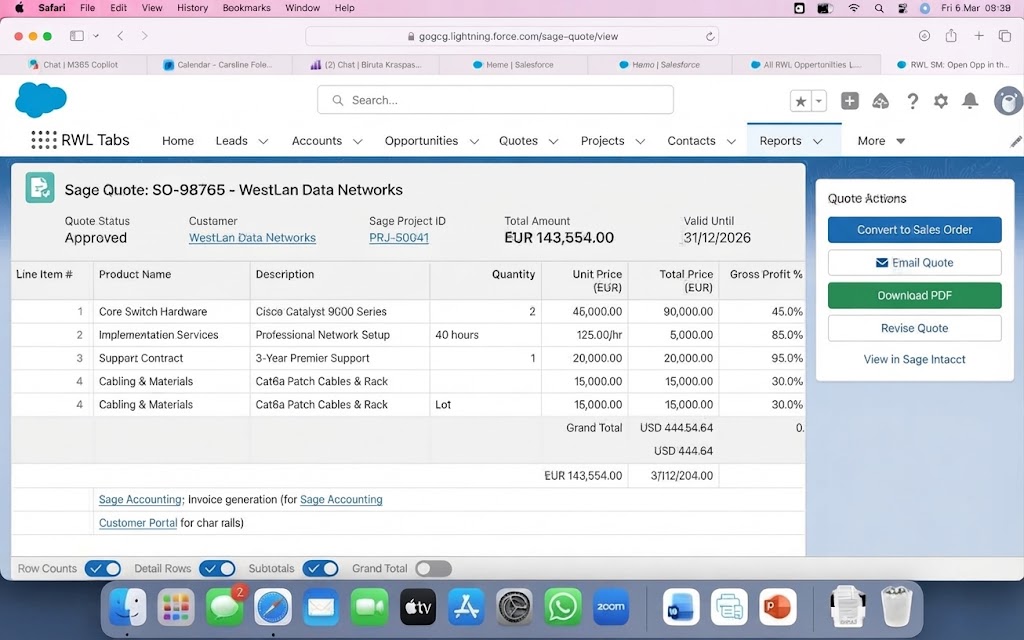Open the Salesforce help question mark
The height and width of the screenshot is (640, 1024).
click(912, 101)
